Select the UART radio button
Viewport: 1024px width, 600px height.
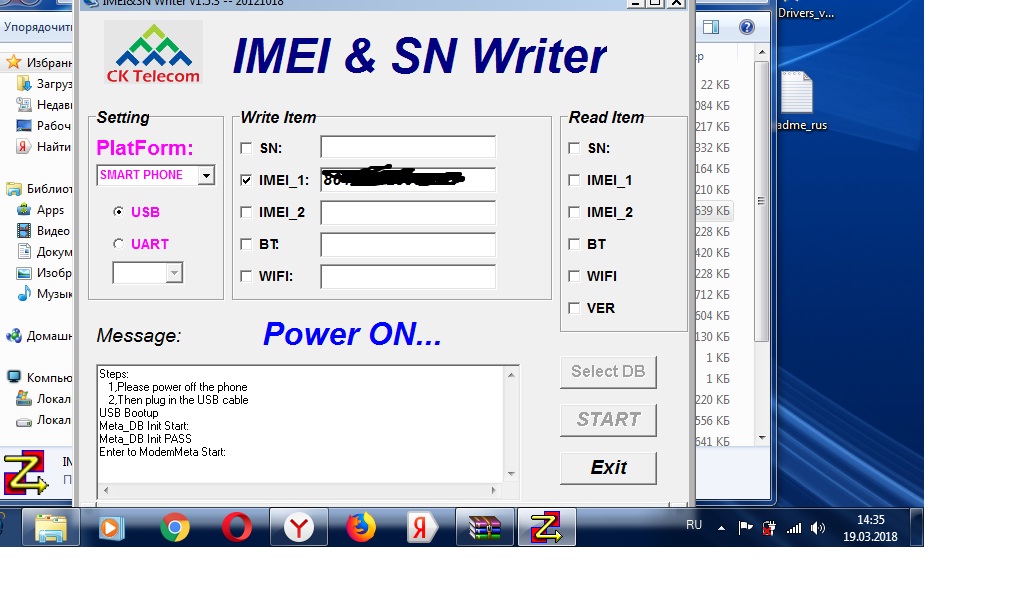118,244
